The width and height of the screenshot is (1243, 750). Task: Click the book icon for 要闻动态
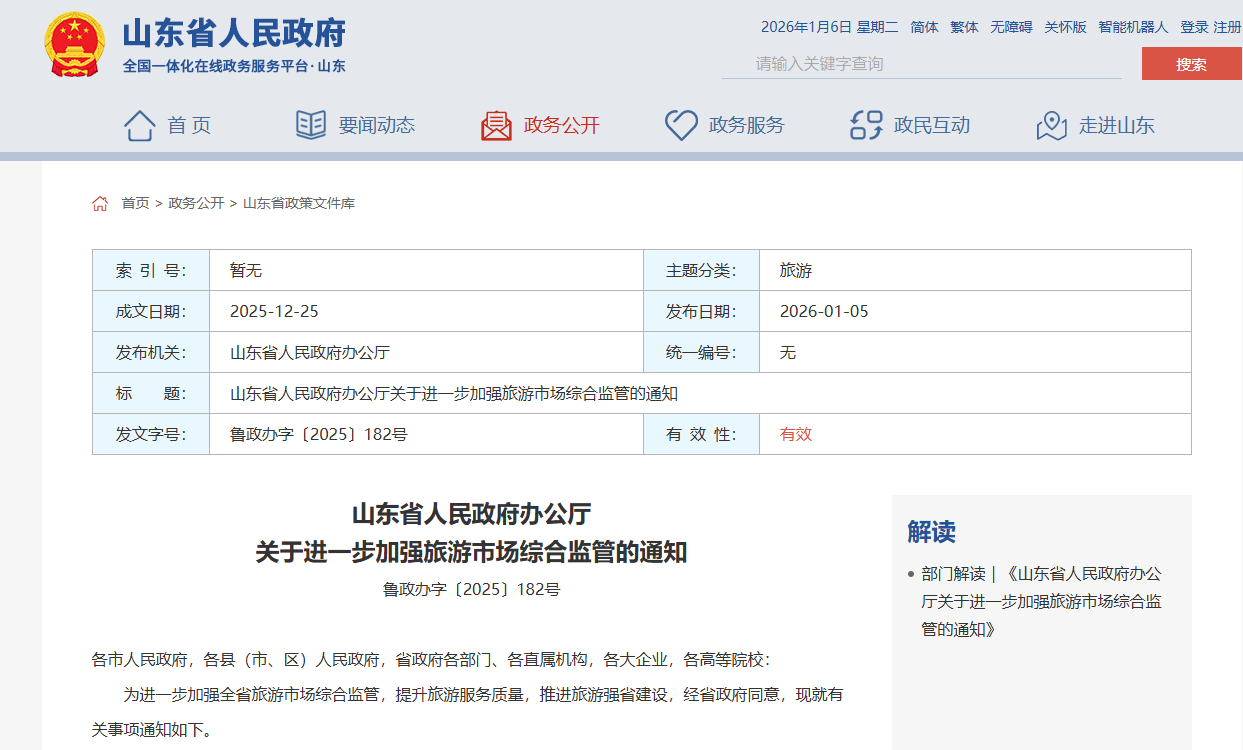pos(311,126)
